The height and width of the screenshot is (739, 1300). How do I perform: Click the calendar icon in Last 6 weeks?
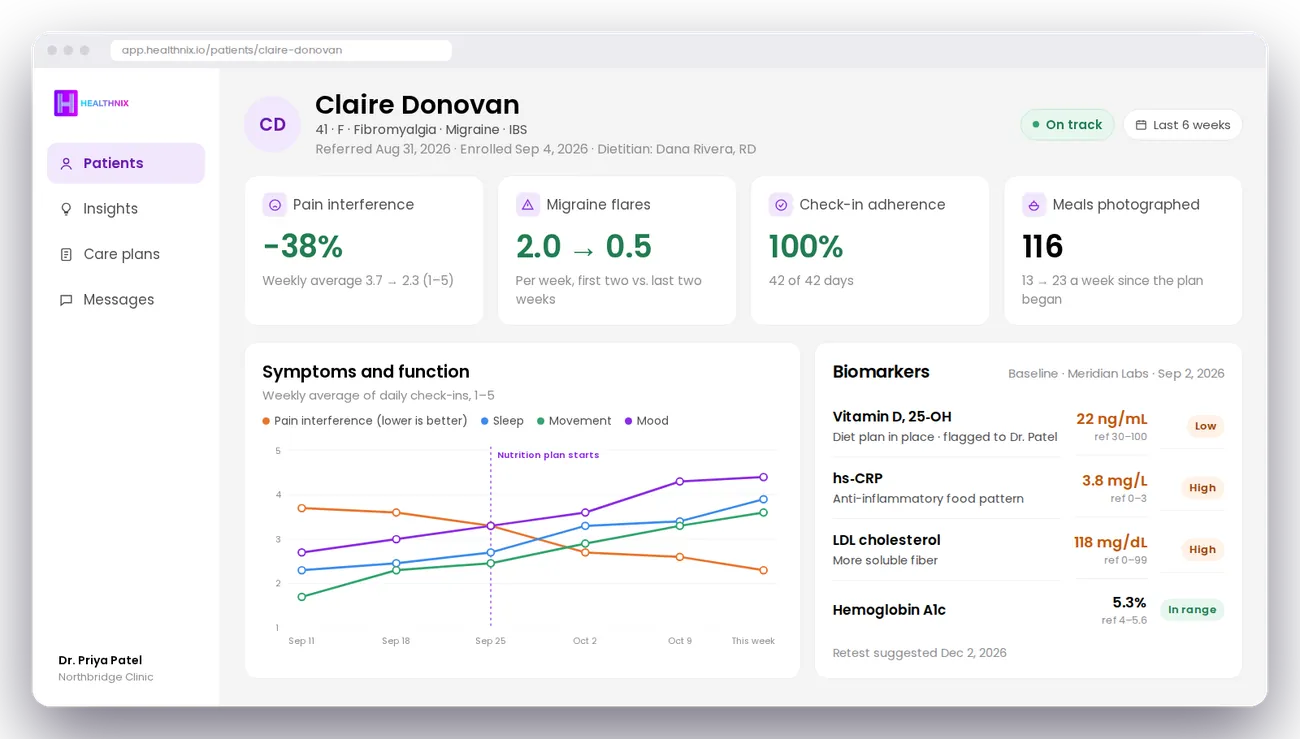point(1141,125)
